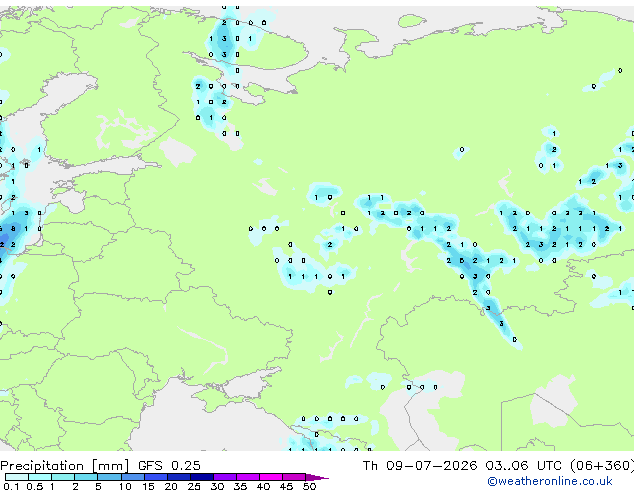Click the 'Precipitation [mm]' title text

pyautogui.click(x=65, y=466)
